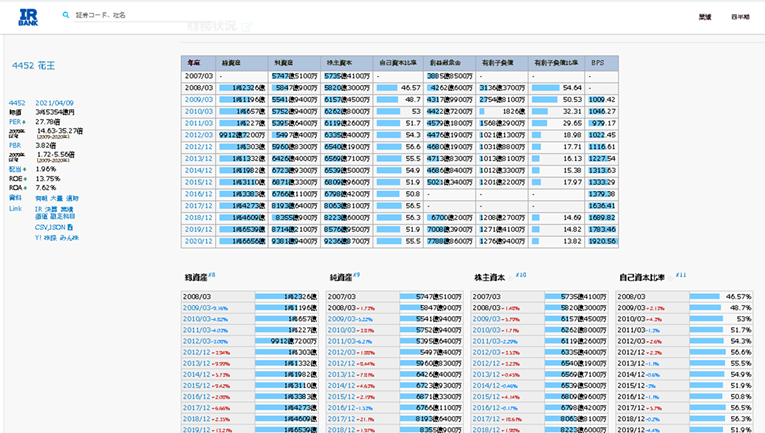Open the PER link in sidebar
Screen dimensions: 765x433
(x=15, y=122)
